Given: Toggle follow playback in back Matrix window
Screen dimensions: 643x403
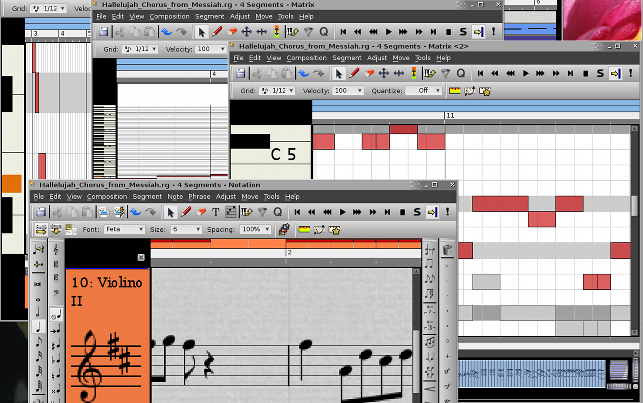Looking at the screenshot, I should click(478, 32).
